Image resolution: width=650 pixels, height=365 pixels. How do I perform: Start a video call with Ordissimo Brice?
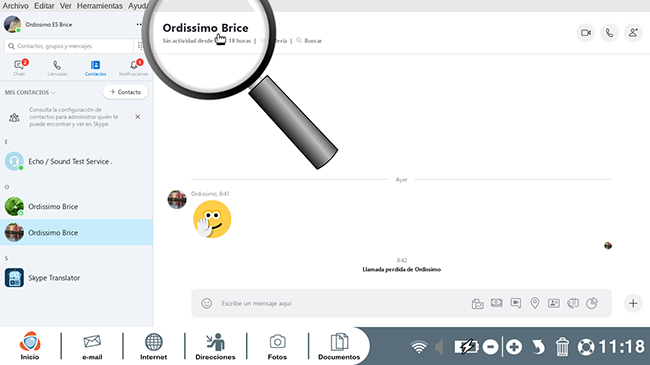pos(586,33)
